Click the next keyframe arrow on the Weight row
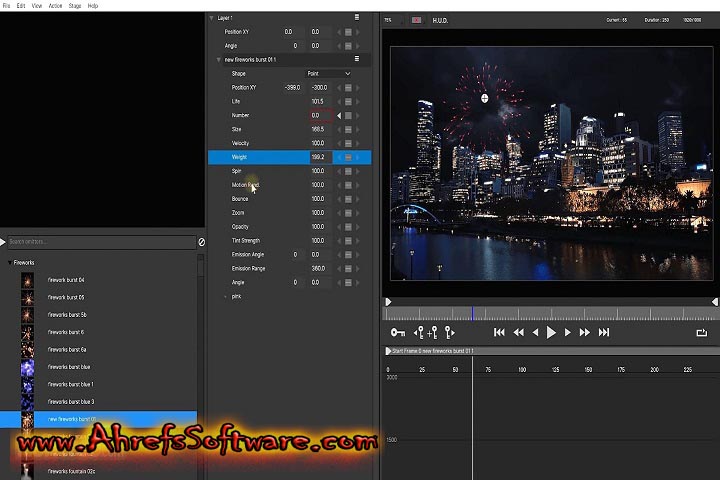The image size is (720, 480). pos(358,157)
